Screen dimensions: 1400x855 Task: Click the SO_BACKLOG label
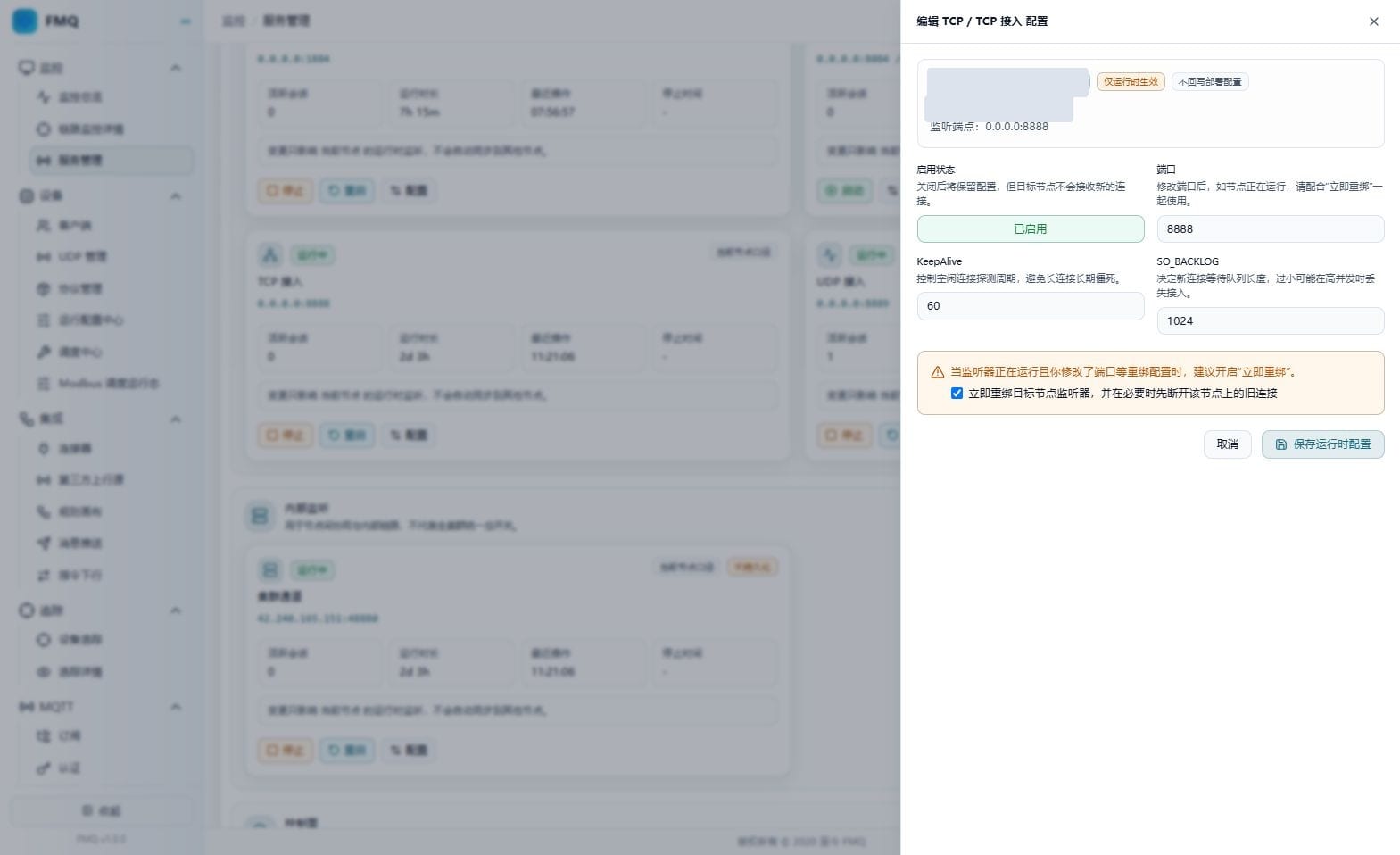point(1188,261)
